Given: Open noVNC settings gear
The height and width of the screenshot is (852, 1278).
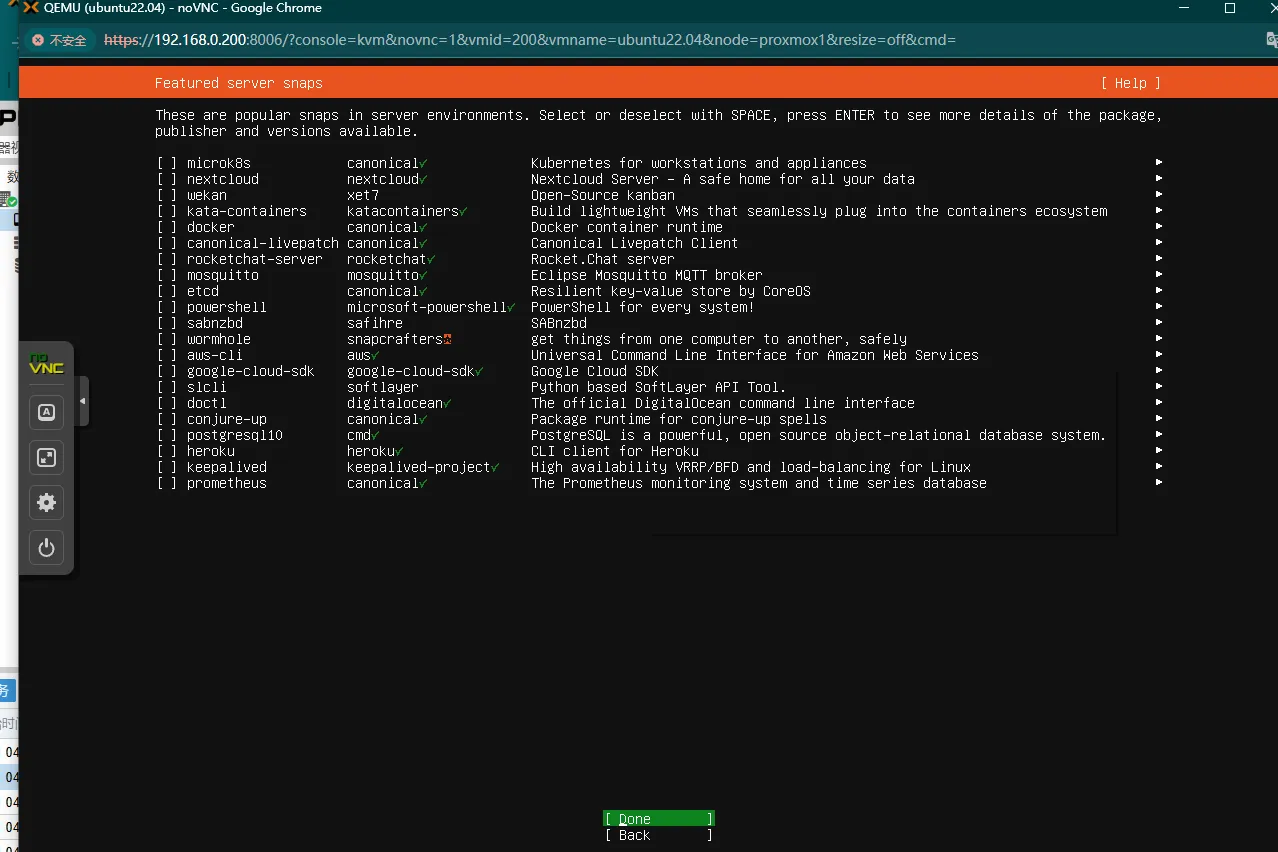Looking at the screenshot, I should (x=46, y=502).
